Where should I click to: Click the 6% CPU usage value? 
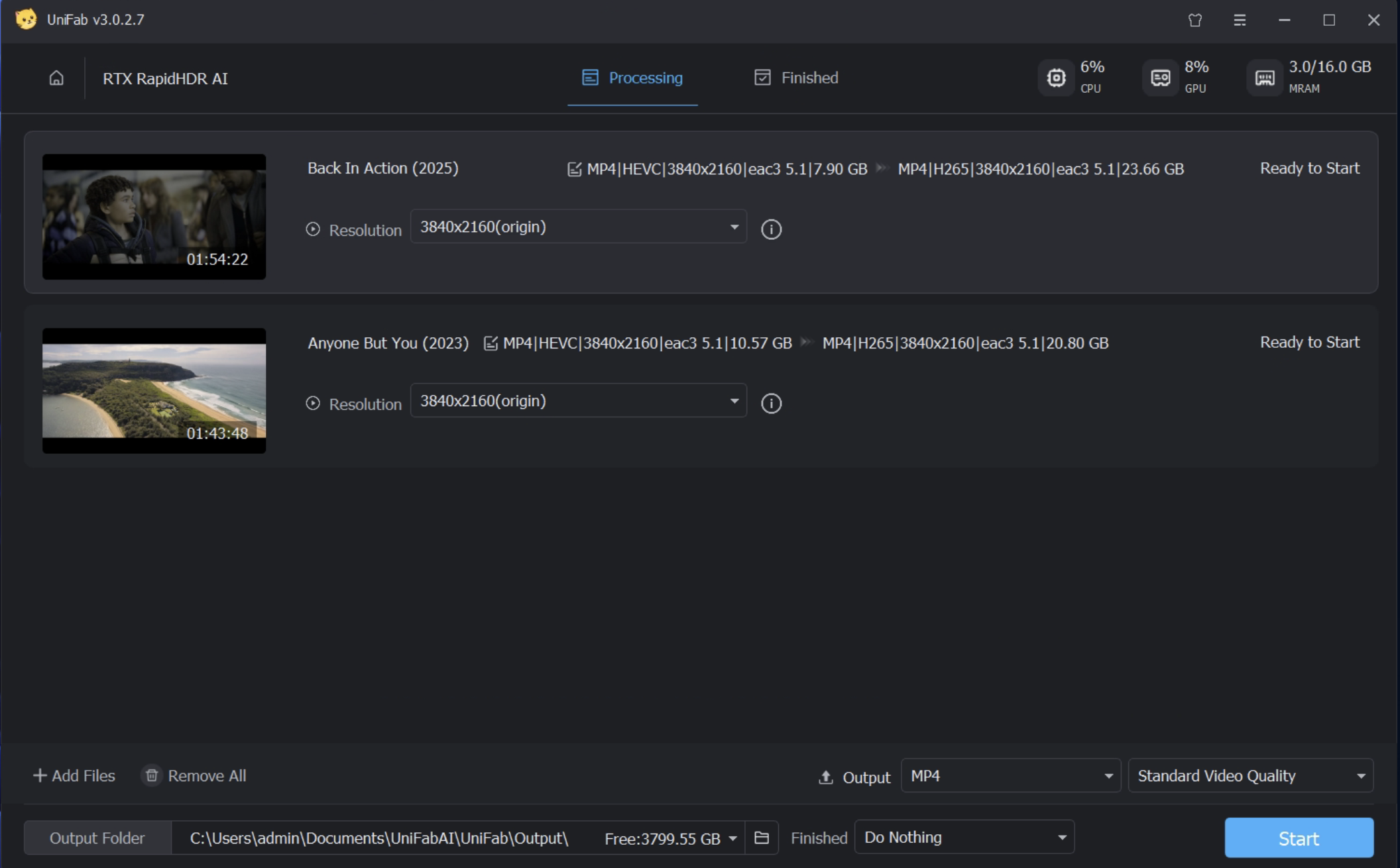[x=1092, y=67]
